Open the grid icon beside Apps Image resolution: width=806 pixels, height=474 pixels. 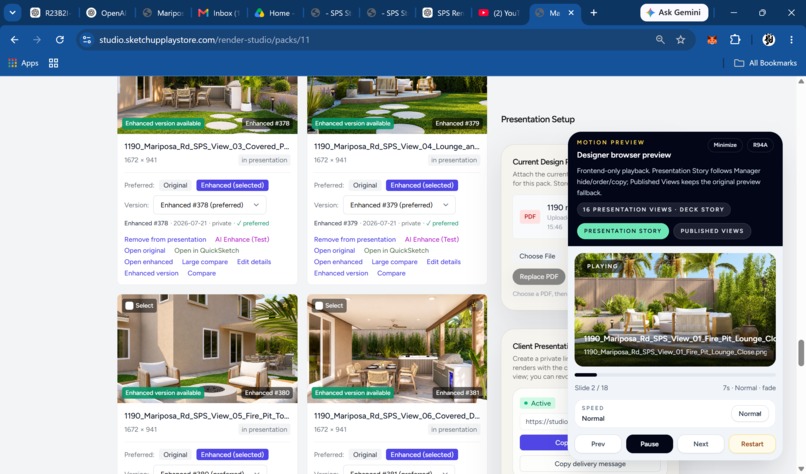point(53,63)
